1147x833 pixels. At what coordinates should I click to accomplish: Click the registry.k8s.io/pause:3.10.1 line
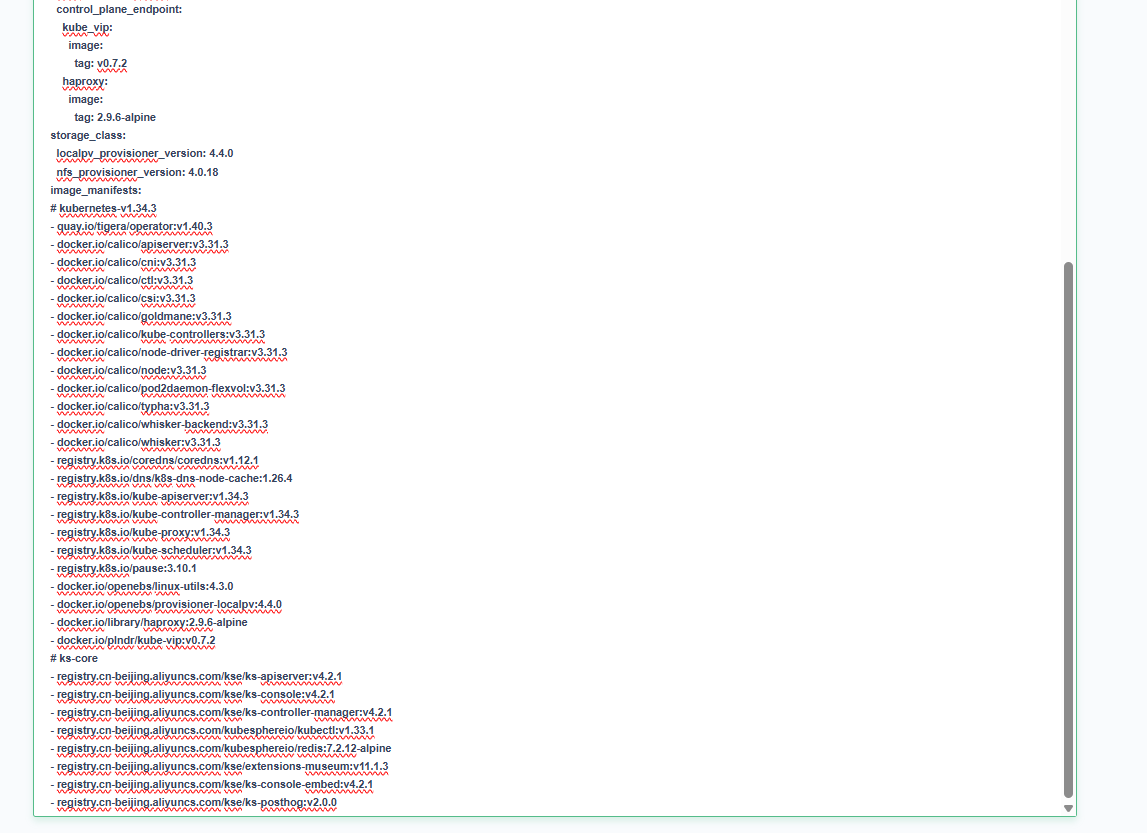(x=126, y=568)
